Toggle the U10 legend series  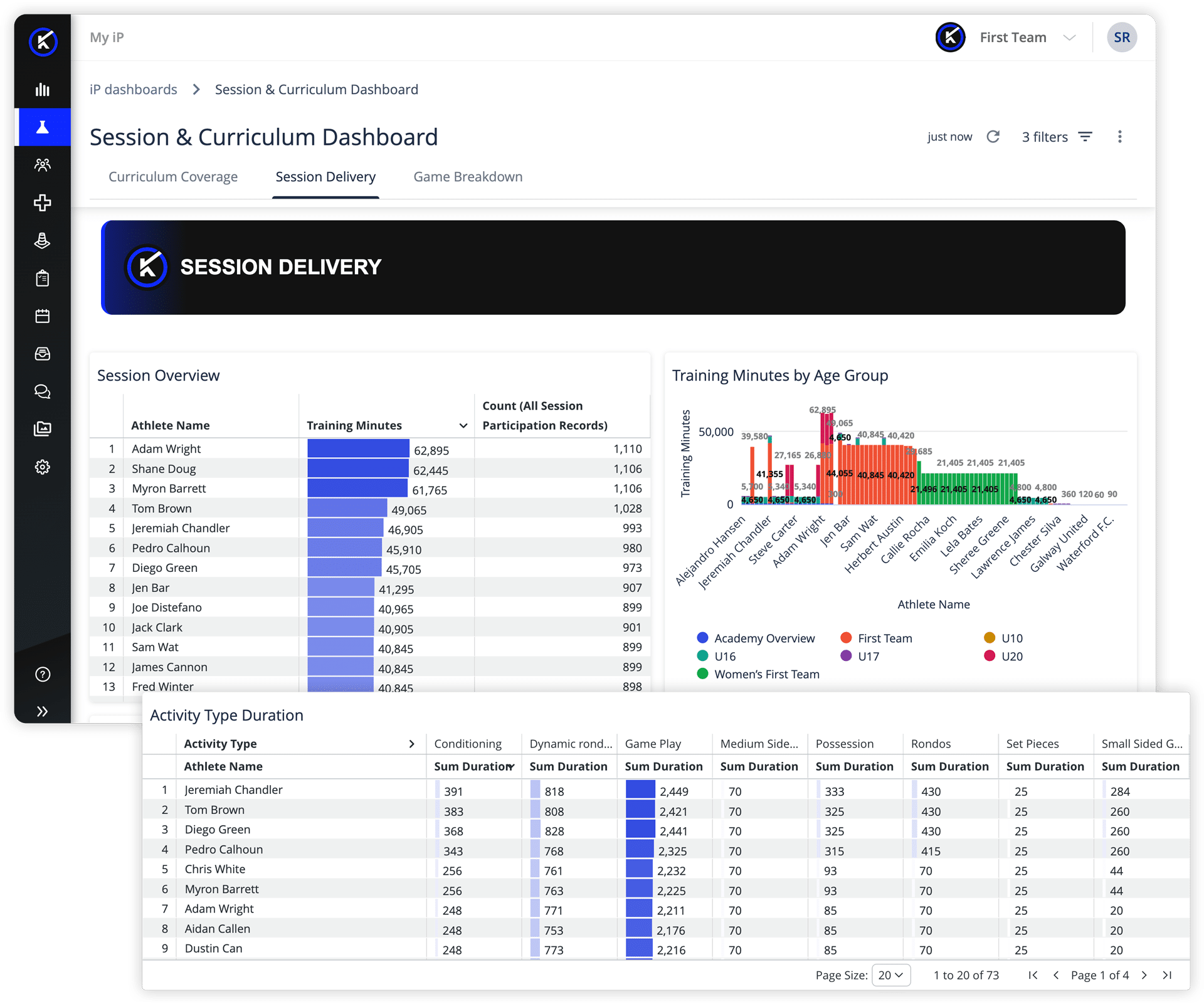(1003, 638)
